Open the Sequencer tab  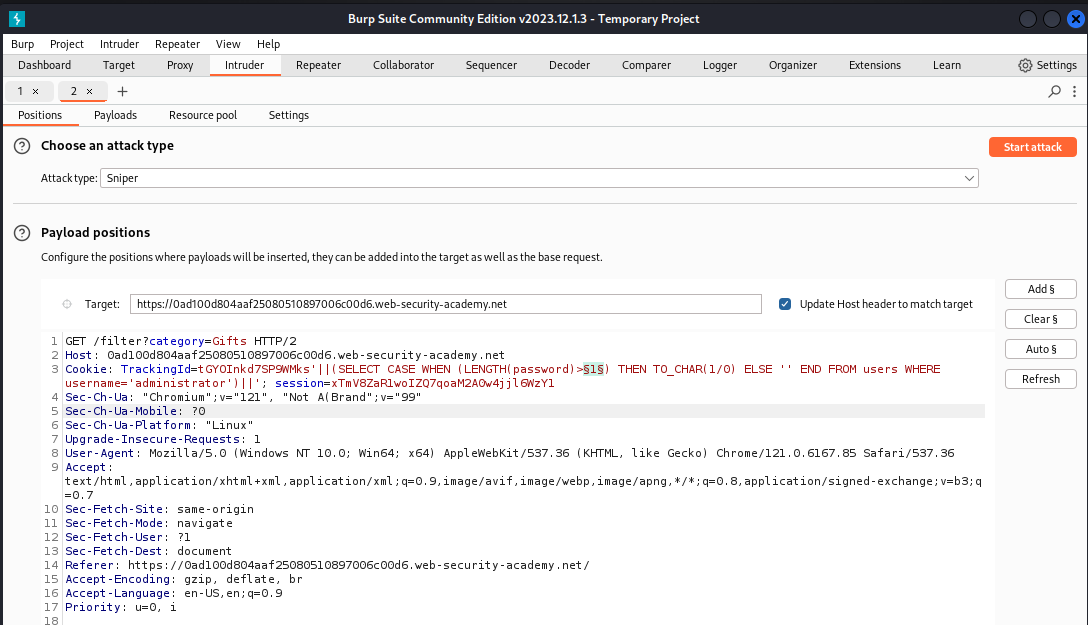click(491, 65)
